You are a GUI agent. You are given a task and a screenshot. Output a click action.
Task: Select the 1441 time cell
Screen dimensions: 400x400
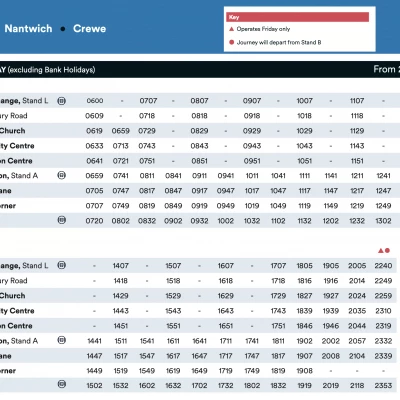click(94, 341)
